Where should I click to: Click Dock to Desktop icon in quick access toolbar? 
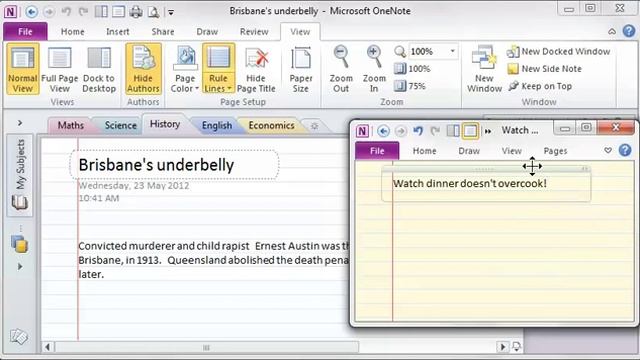coord(101,11)
